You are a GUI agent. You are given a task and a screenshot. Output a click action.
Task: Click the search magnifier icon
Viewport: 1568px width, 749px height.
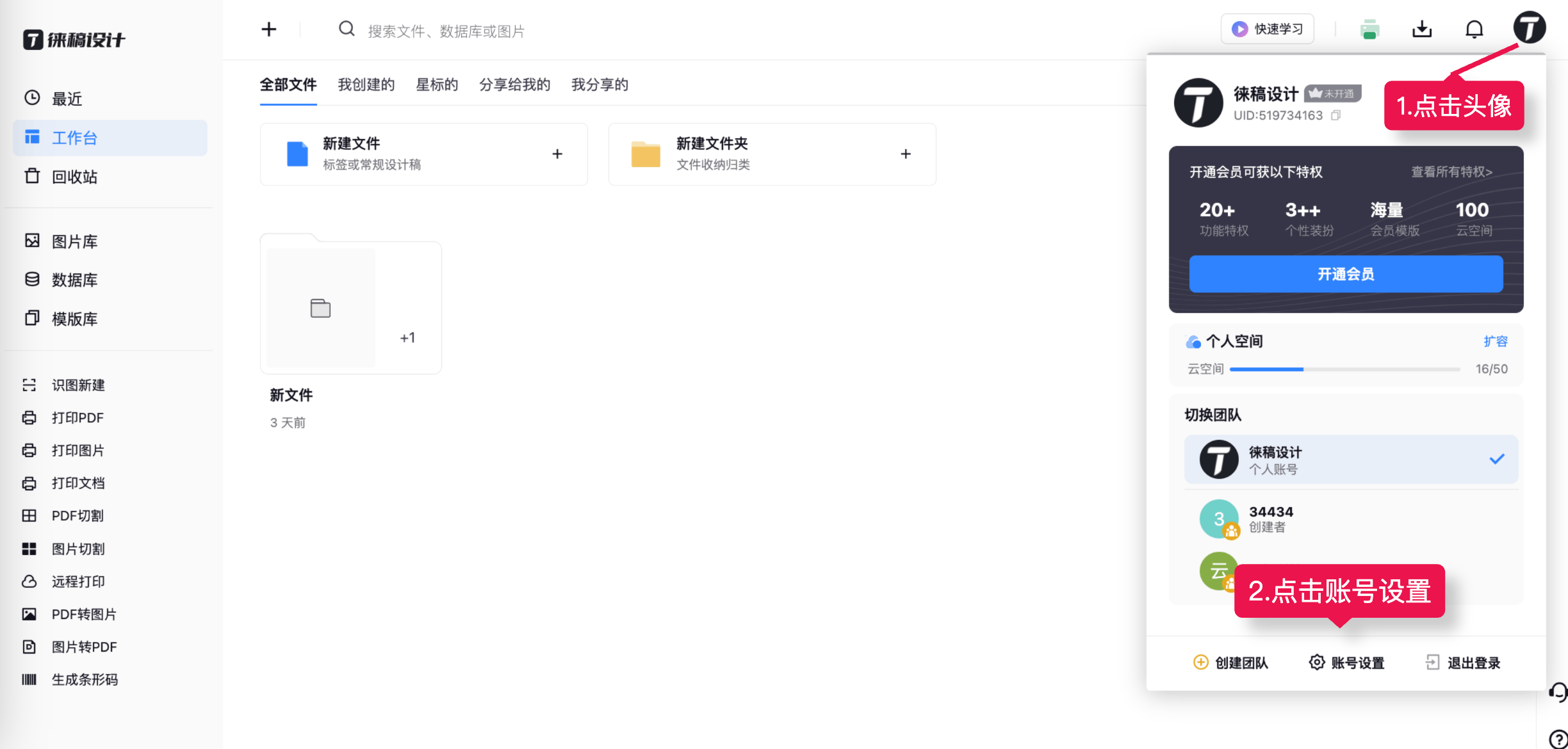[x=347, y=29]
